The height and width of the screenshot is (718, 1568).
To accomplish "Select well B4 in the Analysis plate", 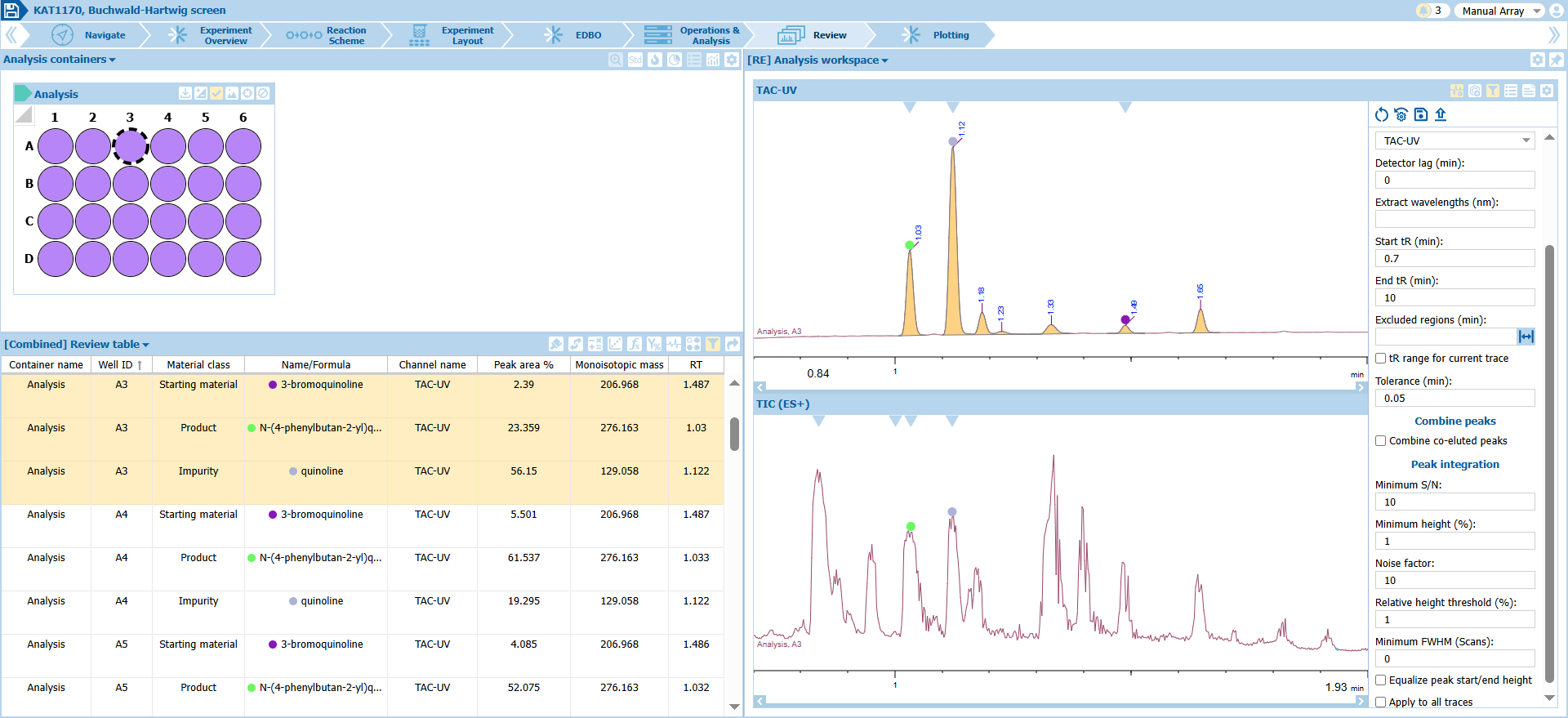I will [x=168, y=184].
